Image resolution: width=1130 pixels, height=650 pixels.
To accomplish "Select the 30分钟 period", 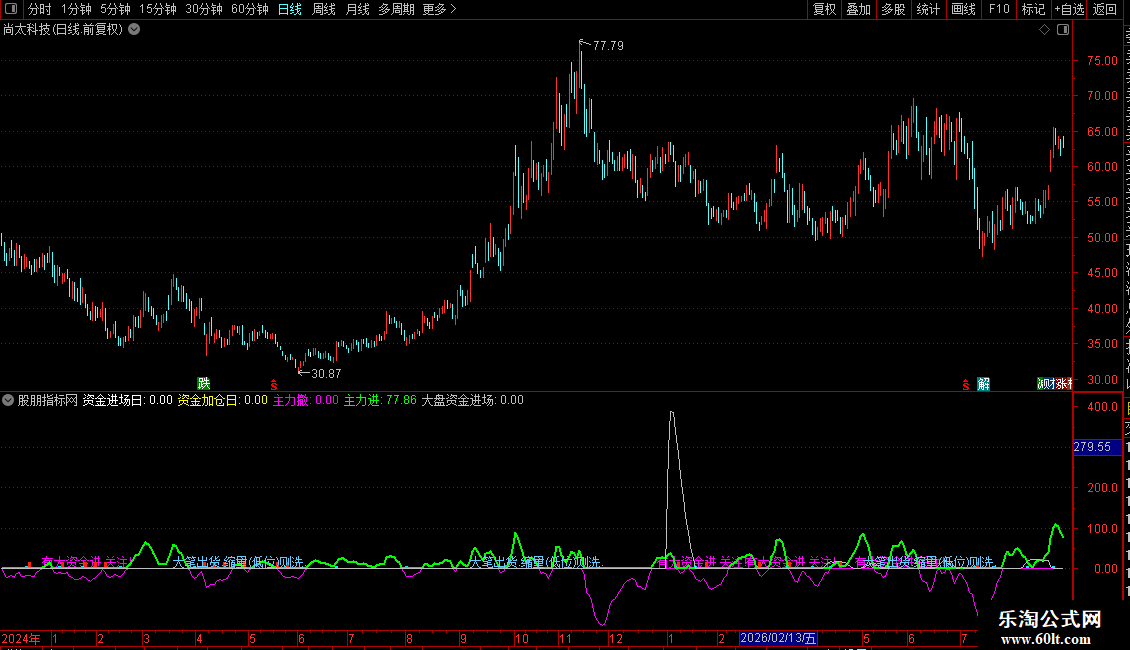I will coord(204,9).
